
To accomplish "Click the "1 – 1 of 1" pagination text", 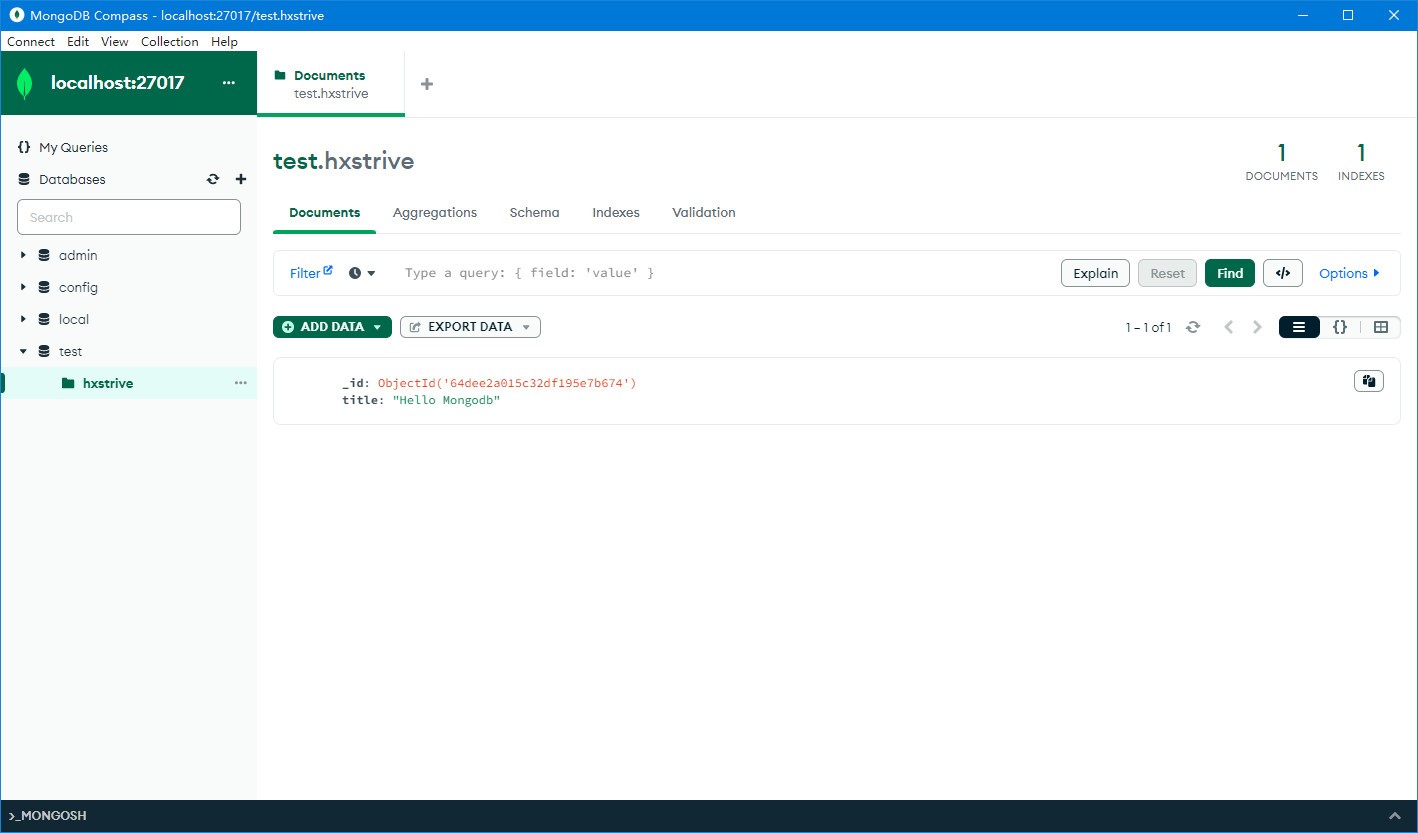I will pyautogui.click(x=1148, y=327).
